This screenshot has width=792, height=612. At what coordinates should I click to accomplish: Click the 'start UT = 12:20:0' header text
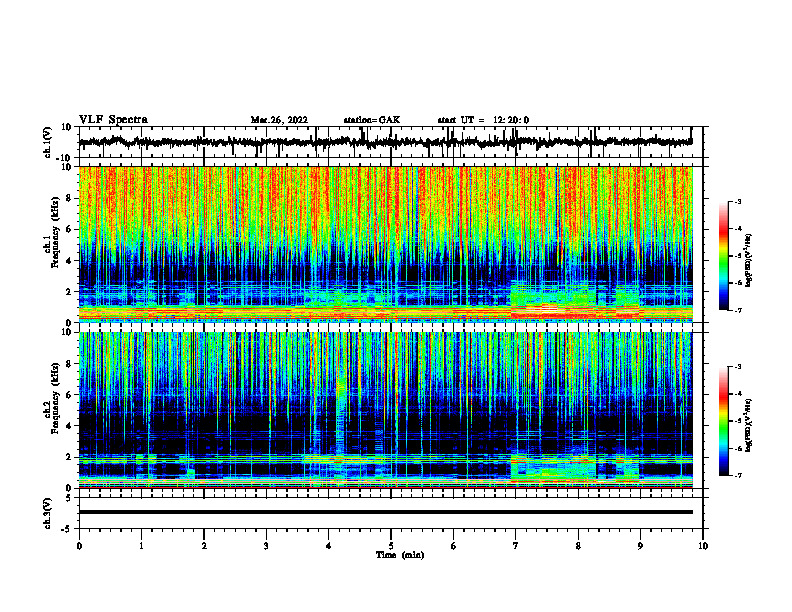(483, 120)
